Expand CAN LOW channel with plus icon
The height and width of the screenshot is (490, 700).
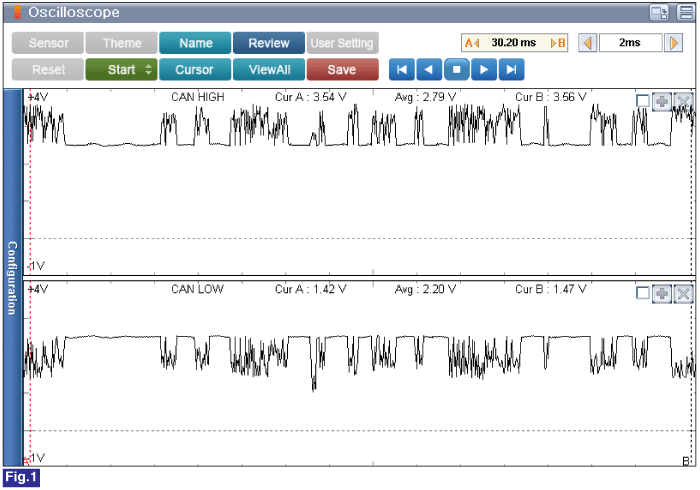pyautogui.click(x=662, y=294)
